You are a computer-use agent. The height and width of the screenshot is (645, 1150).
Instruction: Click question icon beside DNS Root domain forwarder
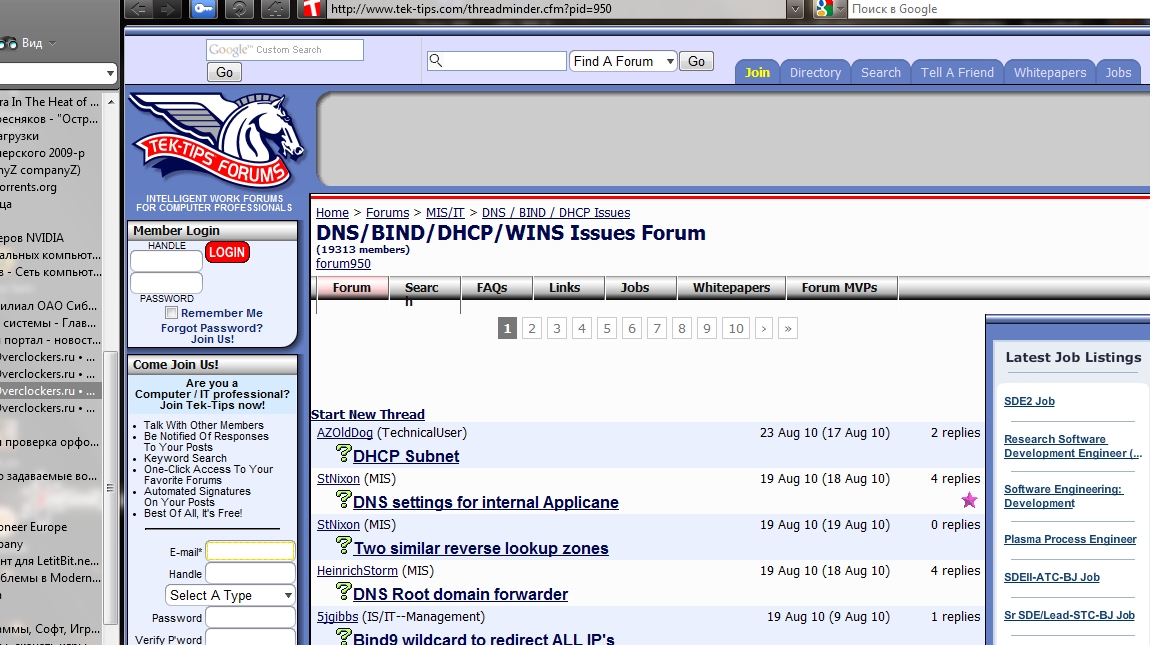343,591
